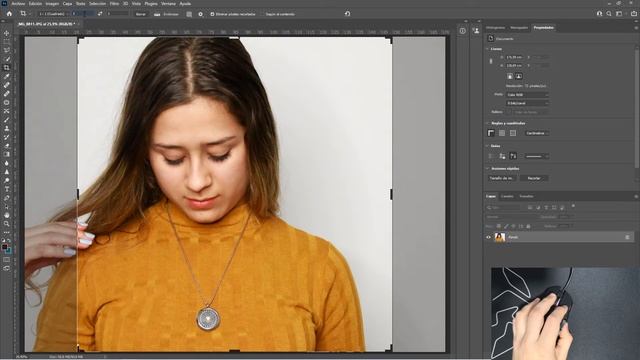Viewport: 640px width, 360px height.
Task: Swap crop width and height arrows
Action: pyautogui.click(x=100, y=13)
